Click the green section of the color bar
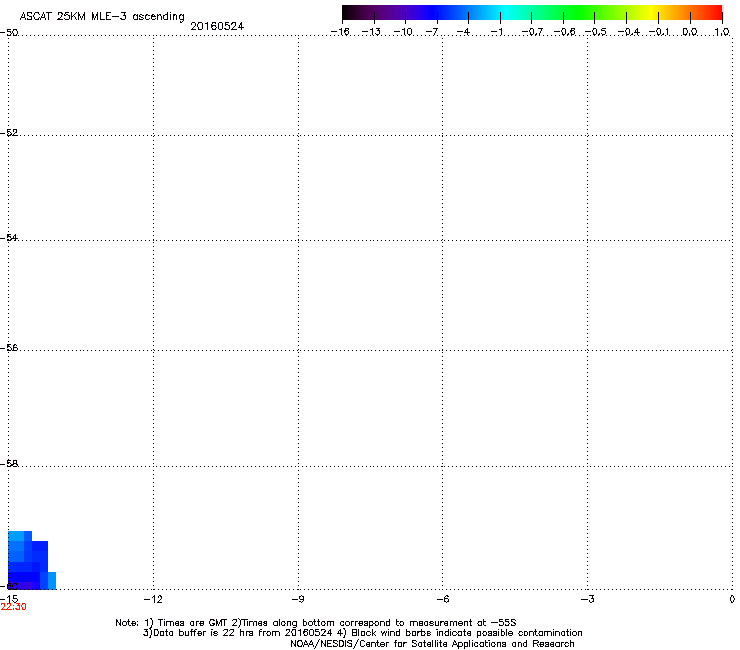Viewport: 740px width, 650px height. point(580,13)
